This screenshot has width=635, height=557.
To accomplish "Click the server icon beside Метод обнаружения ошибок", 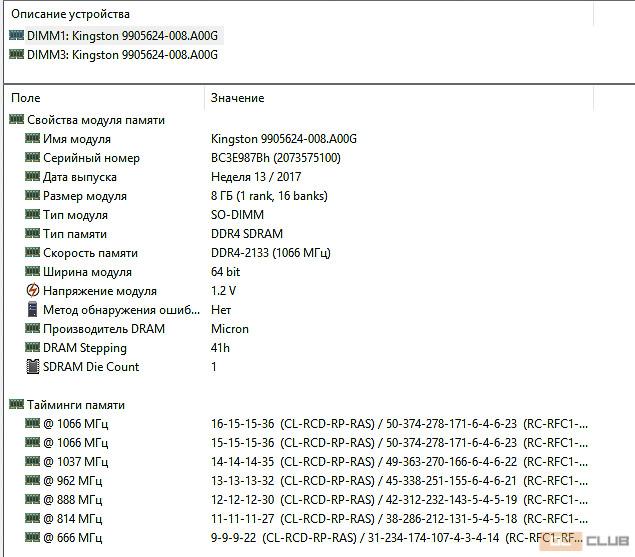I will (x=33, y=309).
